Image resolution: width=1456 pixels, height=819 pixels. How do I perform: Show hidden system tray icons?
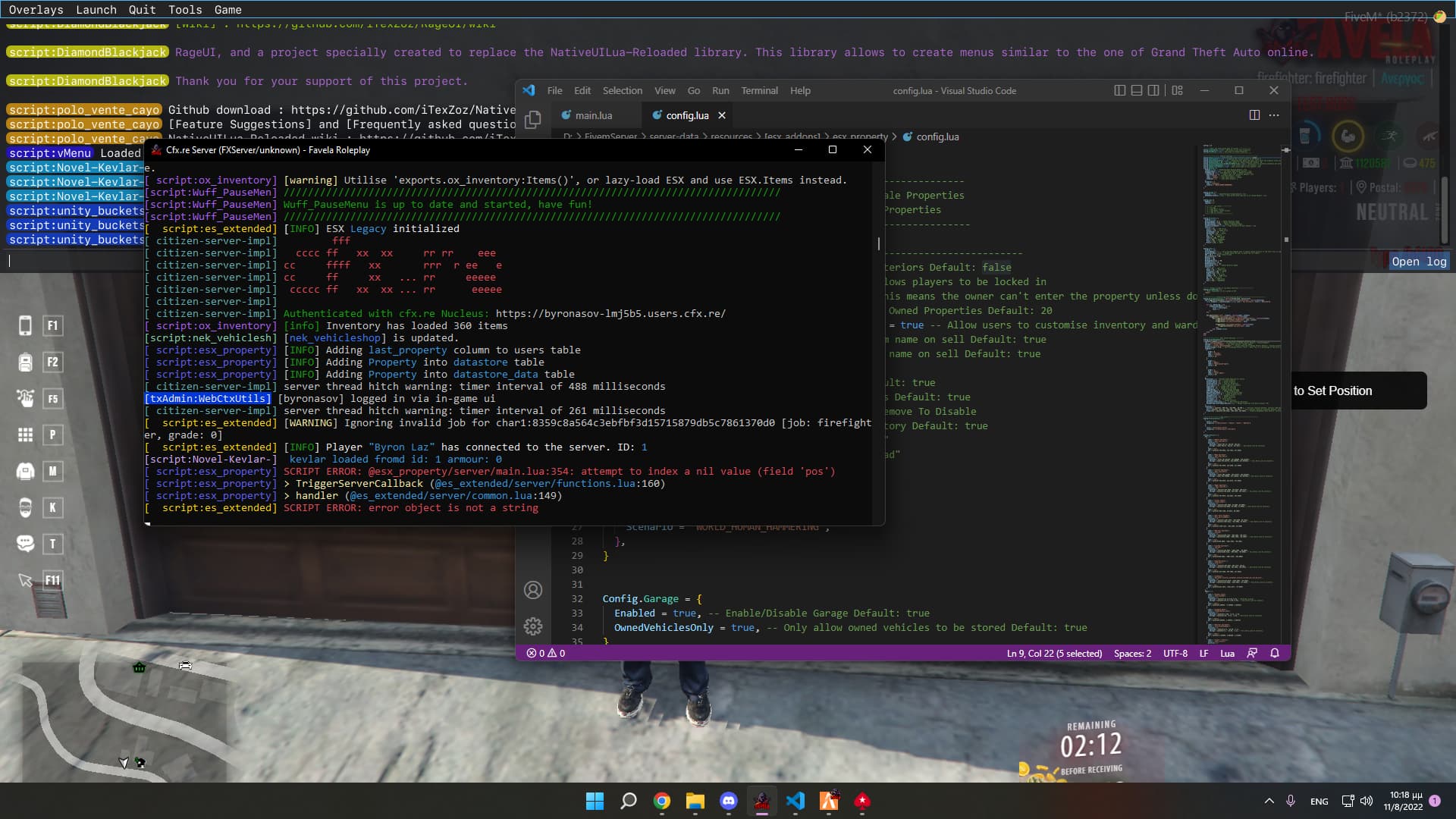click(1269, 801)
